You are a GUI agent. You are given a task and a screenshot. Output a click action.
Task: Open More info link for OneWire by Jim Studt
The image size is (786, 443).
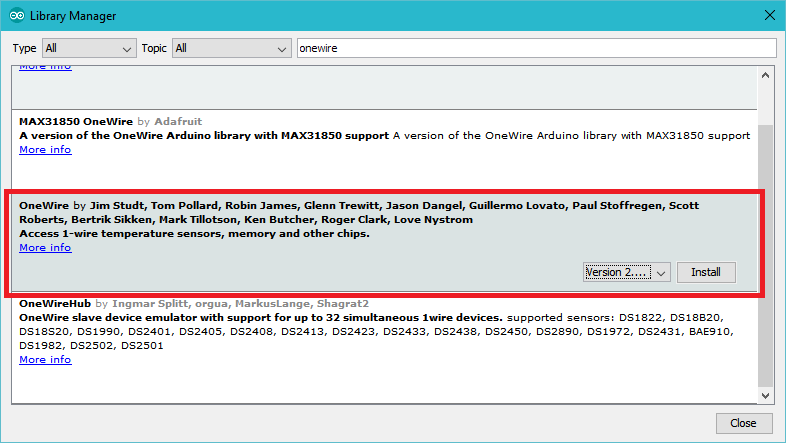coord(45,248)
